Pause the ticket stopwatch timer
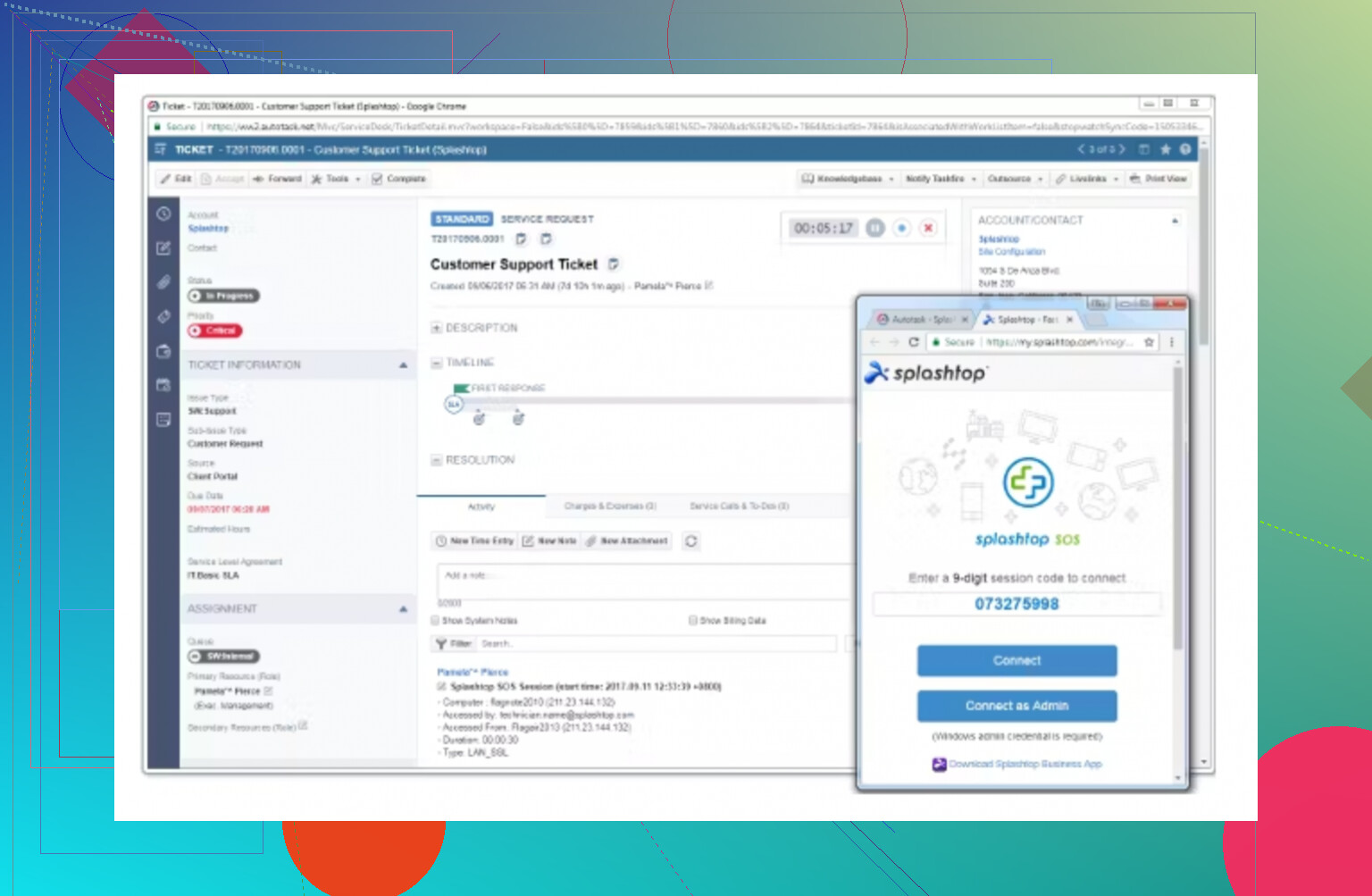 (x=875, y=229)
